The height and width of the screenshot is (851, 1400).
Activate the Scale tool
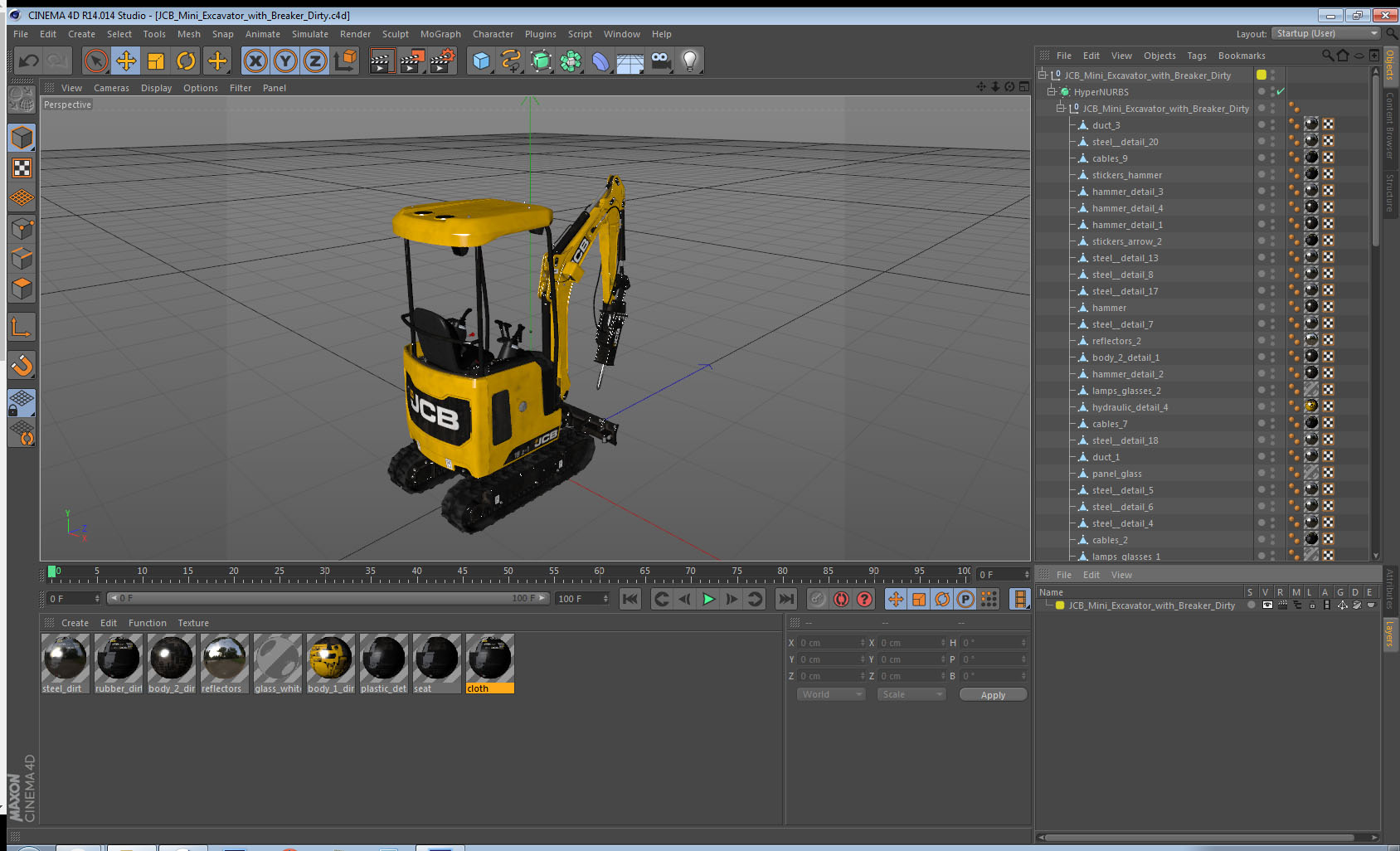tap(156, 61)
